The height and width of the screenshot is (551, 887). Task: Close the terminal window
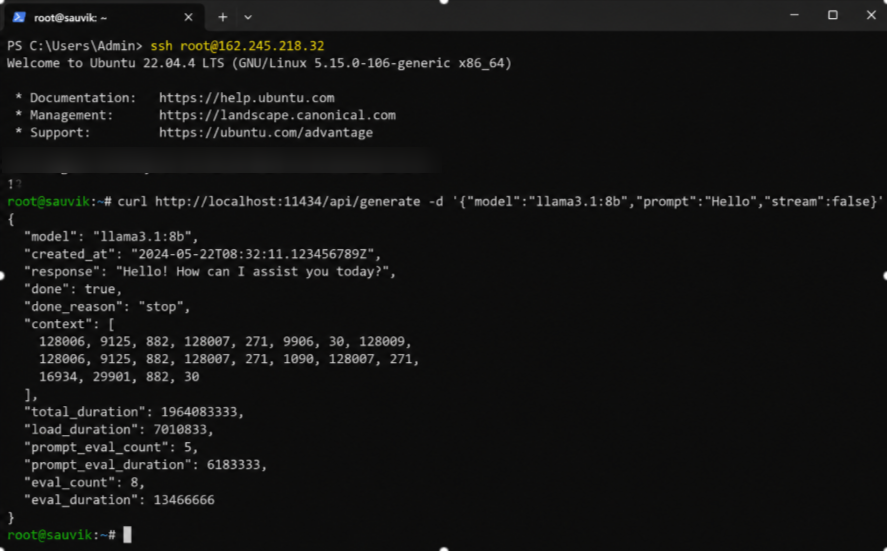(871, 15)
